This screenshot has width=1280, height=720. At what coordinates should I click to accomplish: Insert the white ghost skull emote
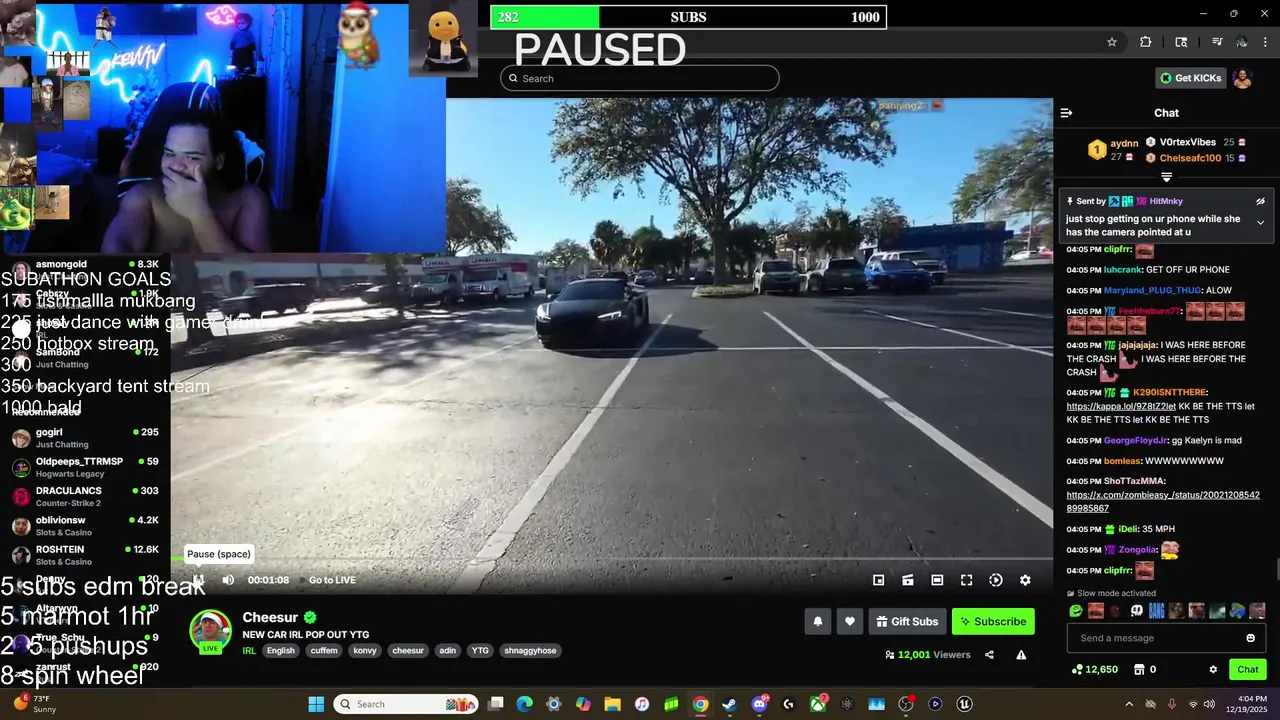pos(1136,611)
